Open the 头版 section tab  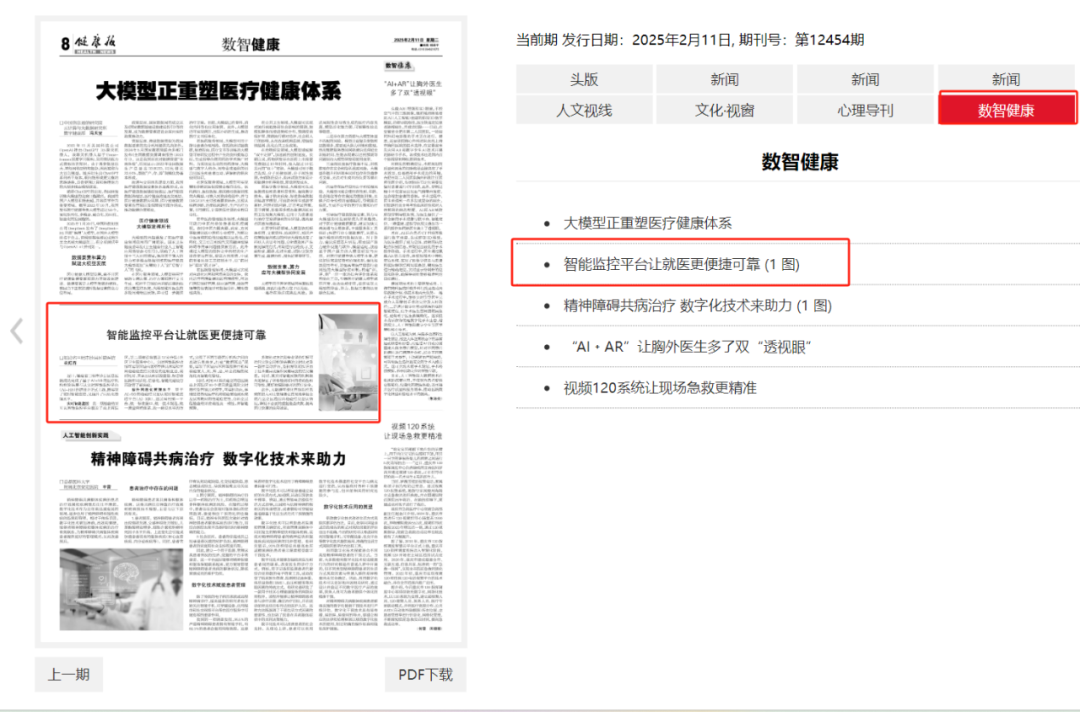(584, 79)
